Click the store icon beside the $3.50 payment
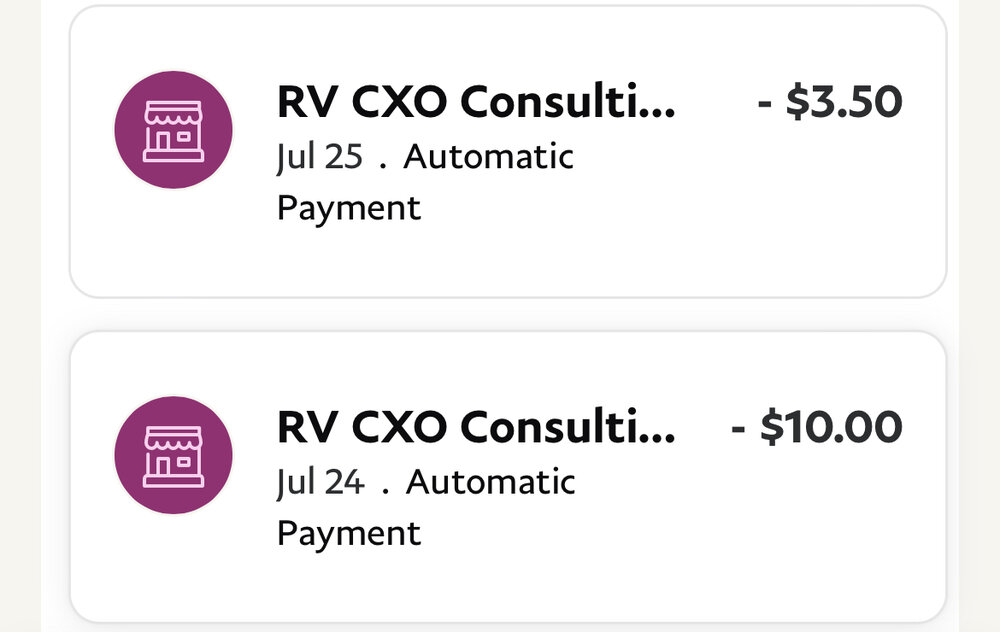1000x632 pixels. click(174, 131)
